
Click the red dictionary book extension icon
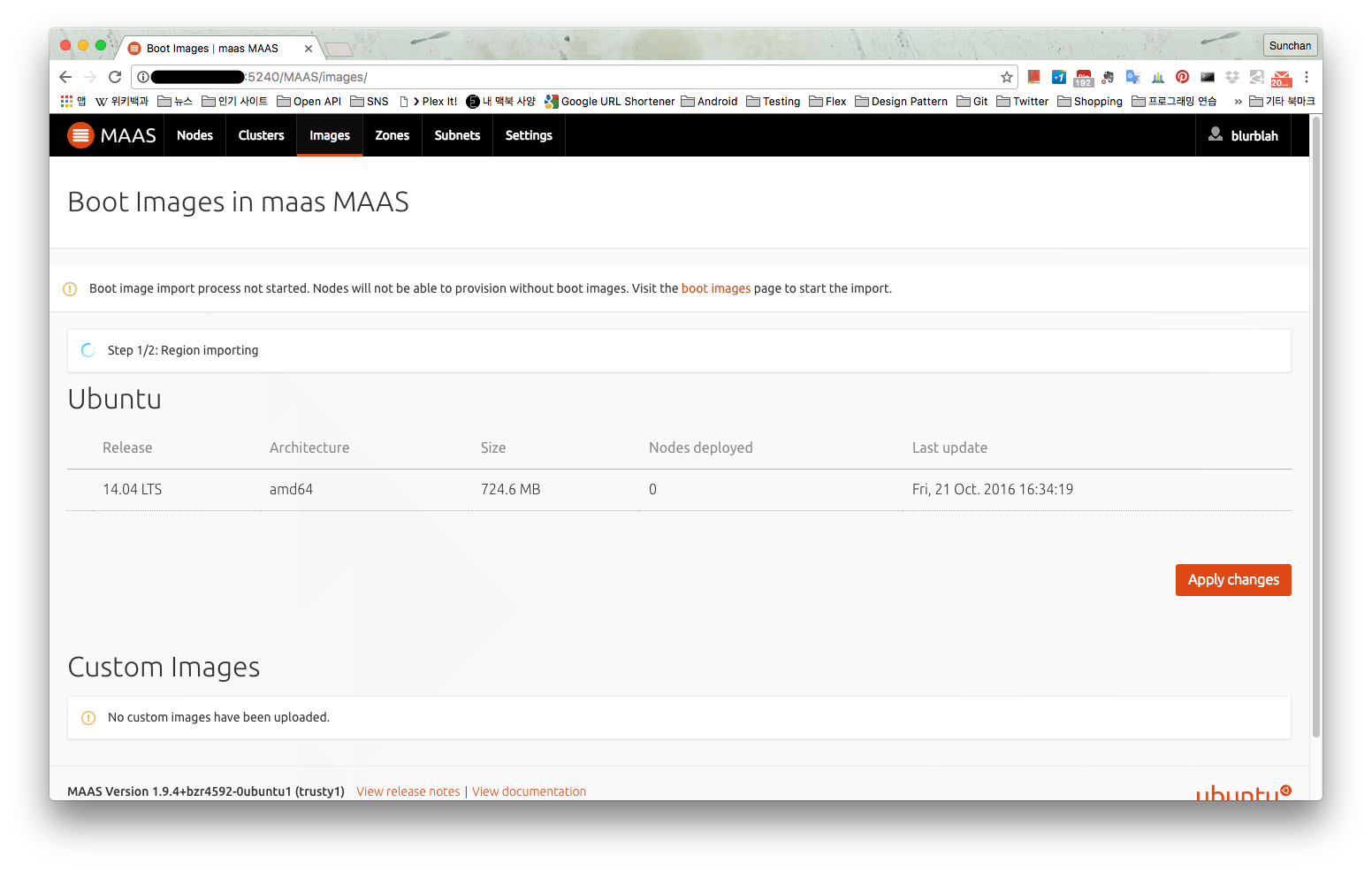1033,77
